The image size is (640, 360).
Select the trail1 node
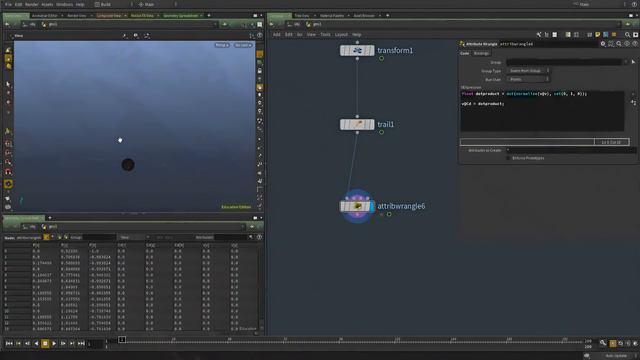point(357,124)
